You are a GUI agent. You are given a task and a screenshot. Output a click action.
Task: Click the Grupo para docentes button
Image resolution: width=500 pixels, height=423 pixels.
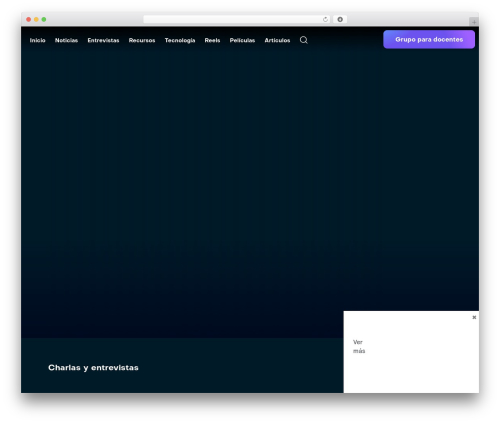click(x=429, y=39)
